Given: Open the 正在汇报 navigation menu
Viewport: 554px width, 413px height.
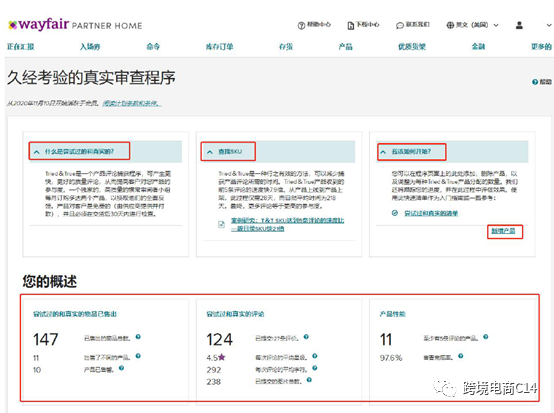Looking at the screenshot, I should pos(20,47).
